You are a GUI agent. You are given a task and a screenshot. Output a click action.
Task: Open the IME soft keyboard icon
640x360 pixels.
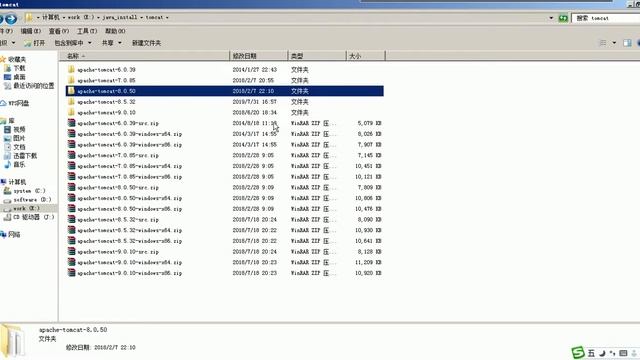click(623, 353)
